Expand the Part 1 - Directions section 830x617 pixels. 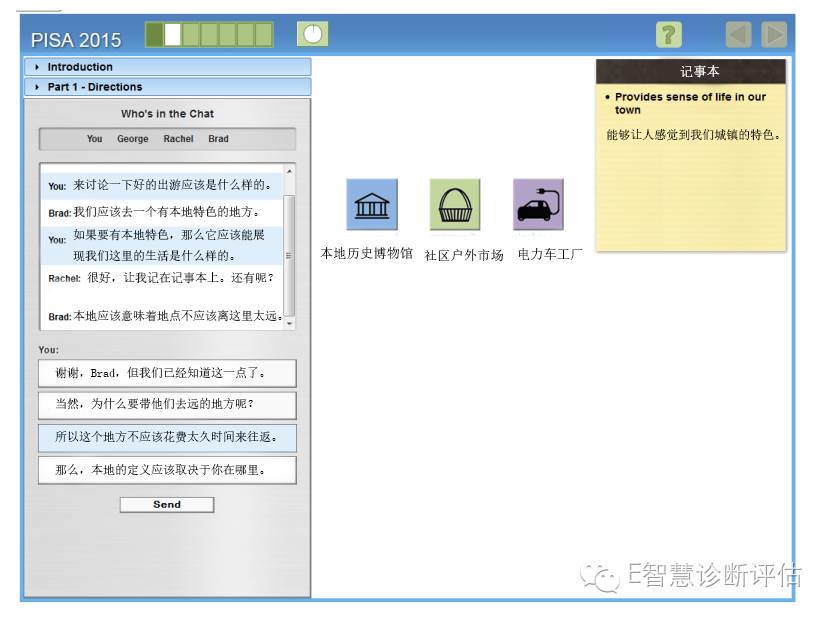167,87
